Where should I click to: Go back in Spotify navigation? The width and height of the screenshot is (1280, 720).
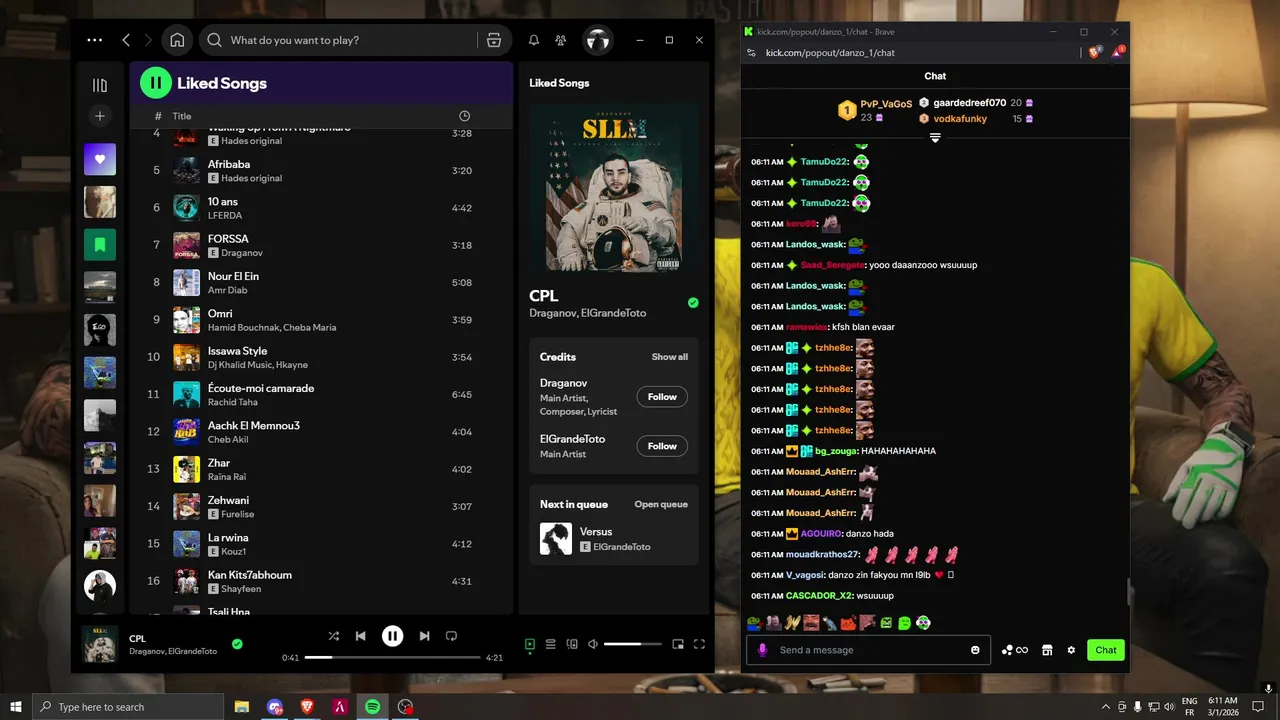pyautogui.click(x=126, y=40)
